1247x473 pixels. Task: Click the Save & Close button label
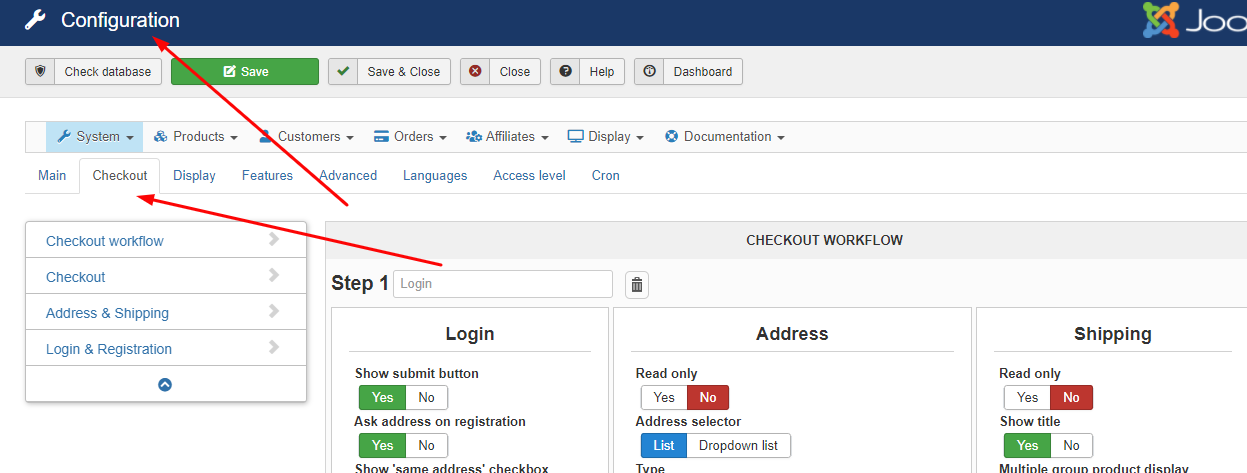tap(404, 72)
